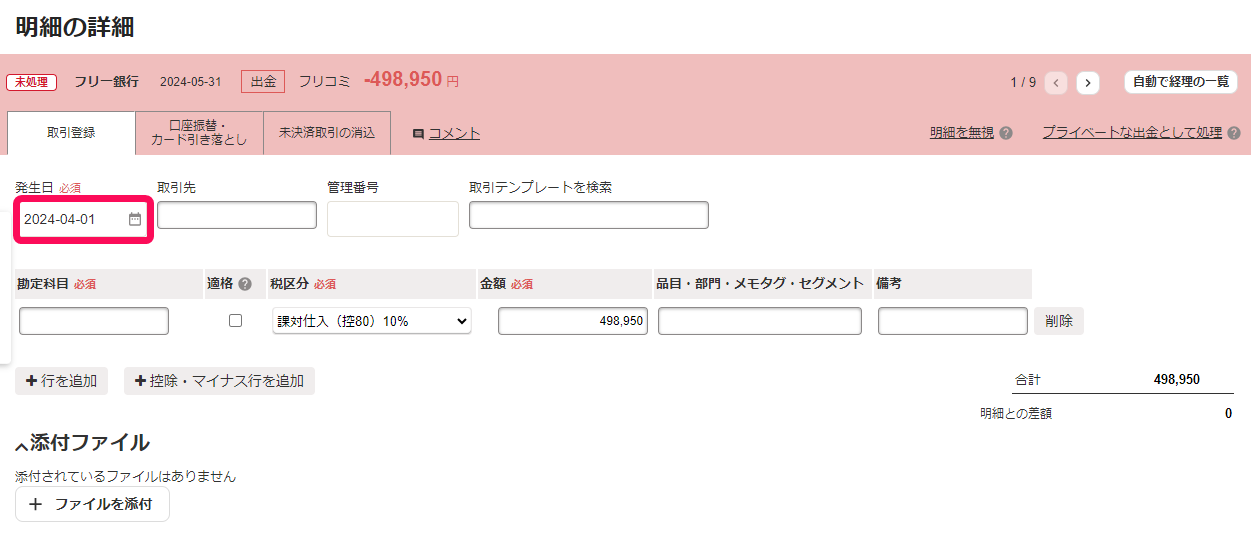Click the comment speech bubble icon
Viewport: 1251px width, 556px height.
point(418,134)
